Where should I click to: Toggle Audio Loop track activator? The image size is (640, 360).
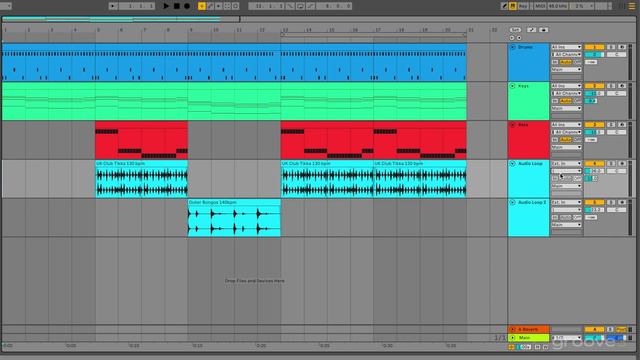(x=594, y=163)
